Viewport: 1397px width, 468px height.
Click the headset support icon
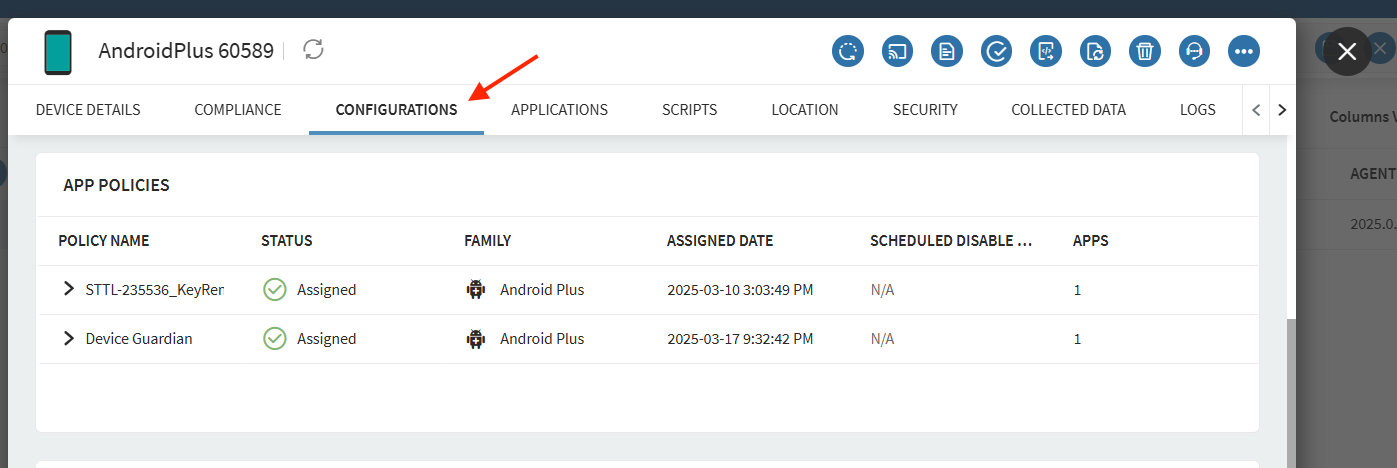1194,51
